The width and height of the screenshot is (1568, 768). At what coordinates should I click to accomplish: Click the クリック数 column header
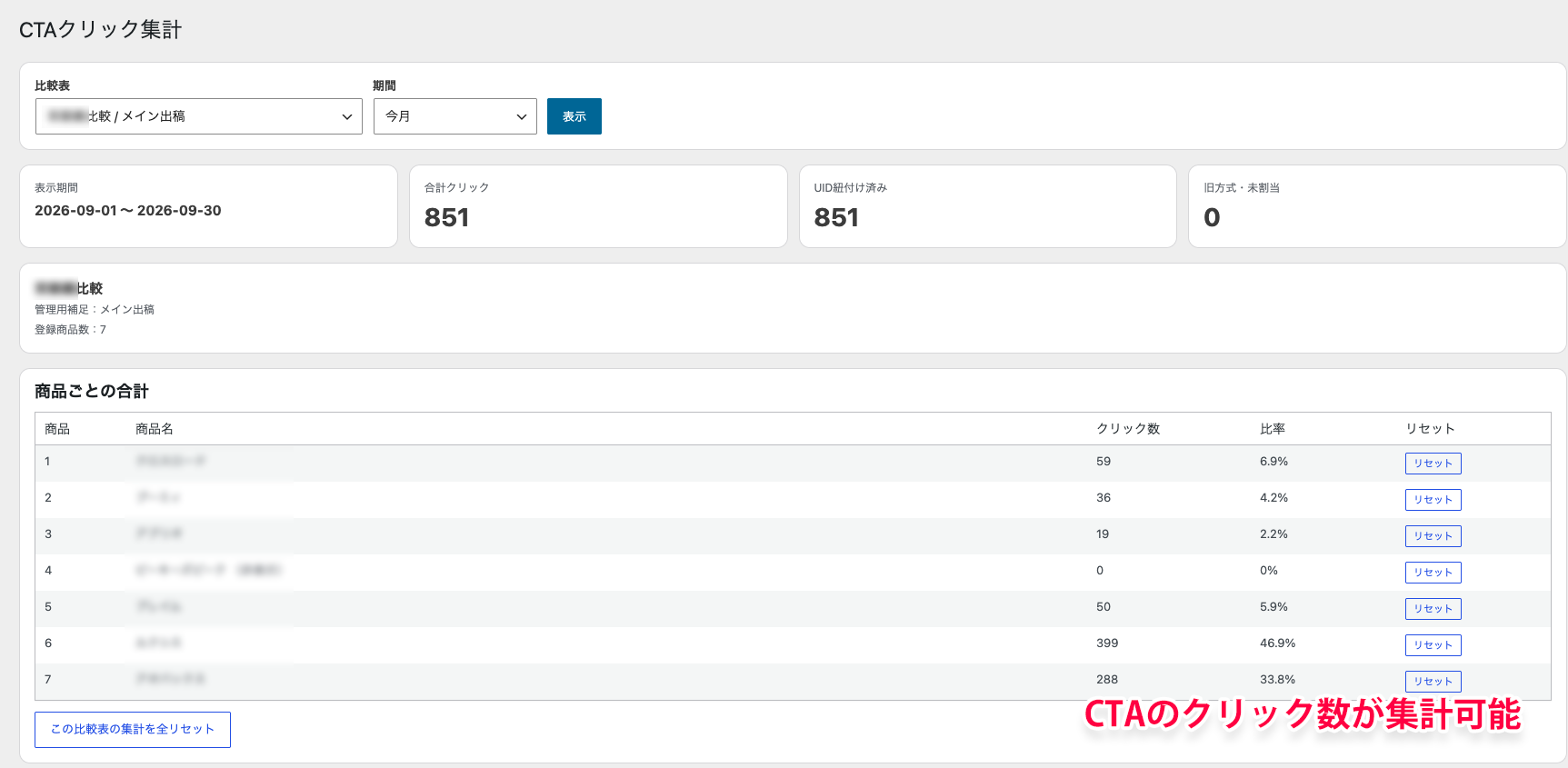click(1128, 429)
